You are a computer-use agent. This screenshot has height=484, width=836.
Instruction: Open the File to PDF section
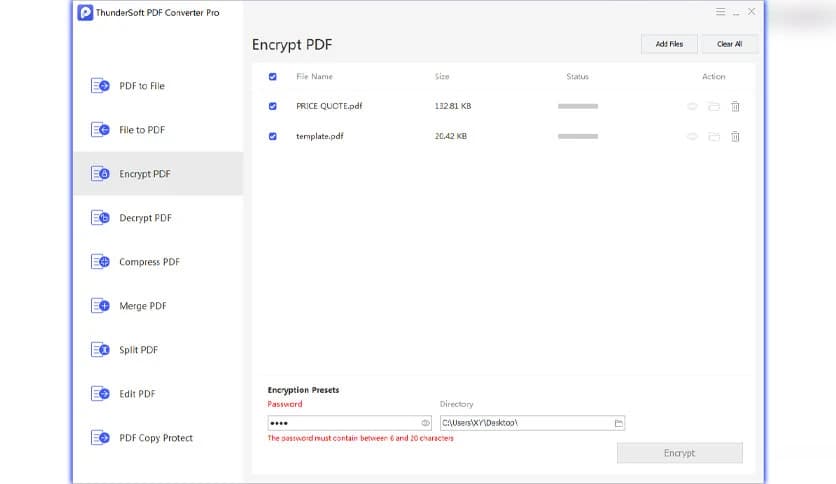point(158,130)
